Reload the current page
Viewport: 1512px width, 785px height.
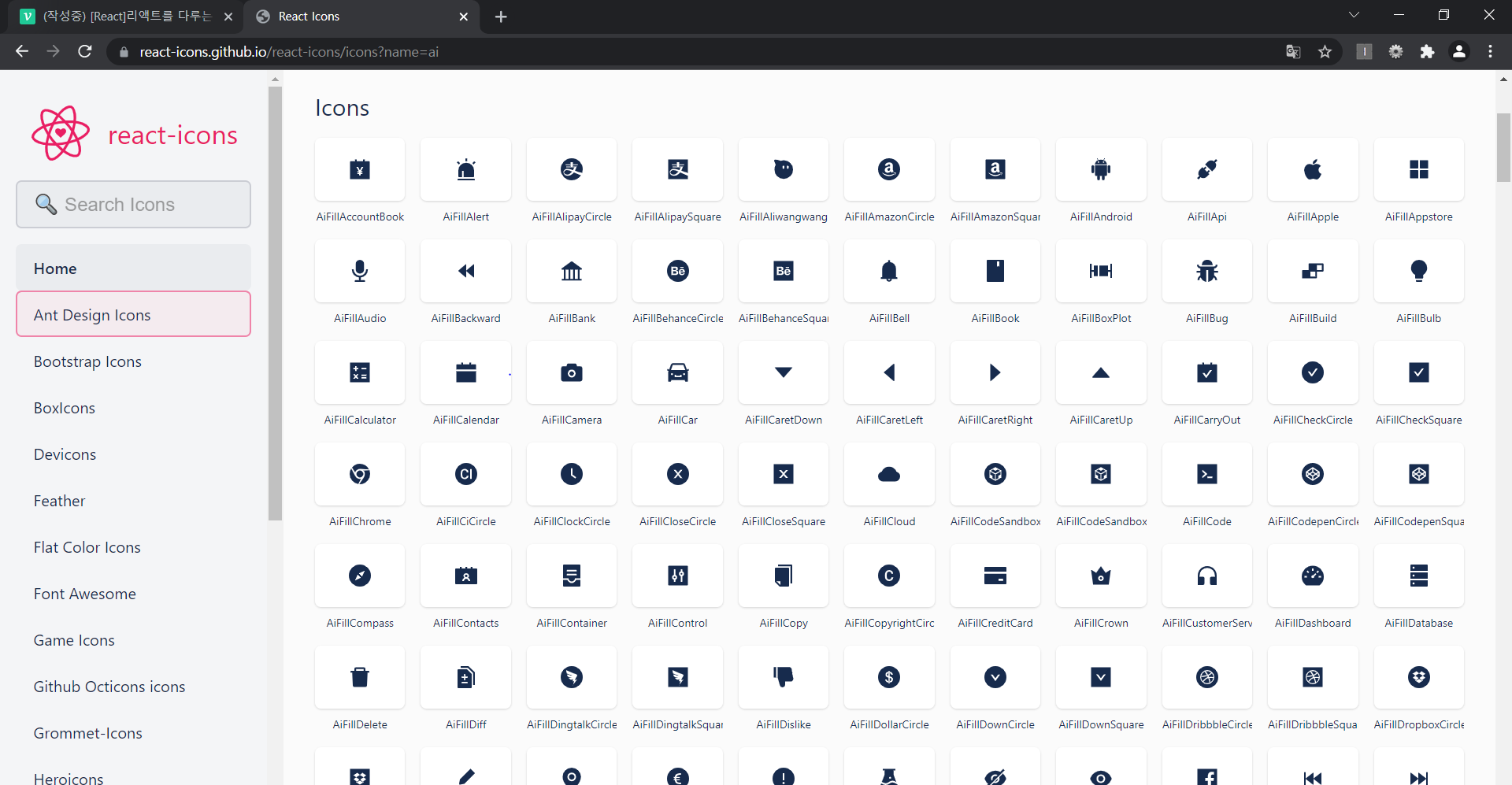click(x=85, y=51)
